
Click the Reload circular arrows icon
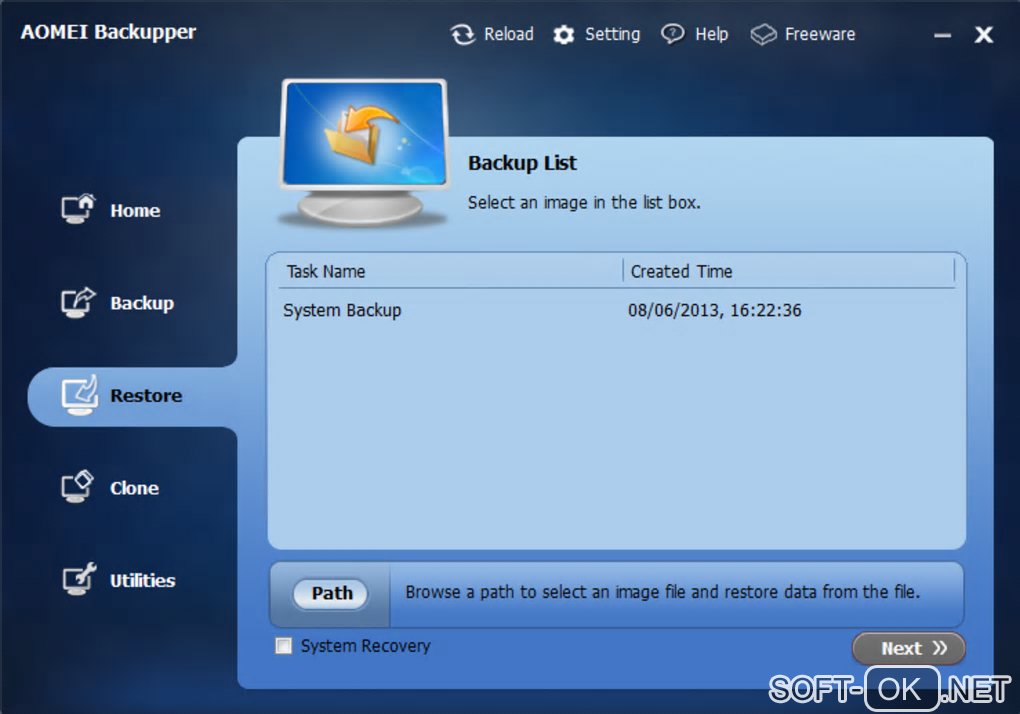tap(463, 34)
